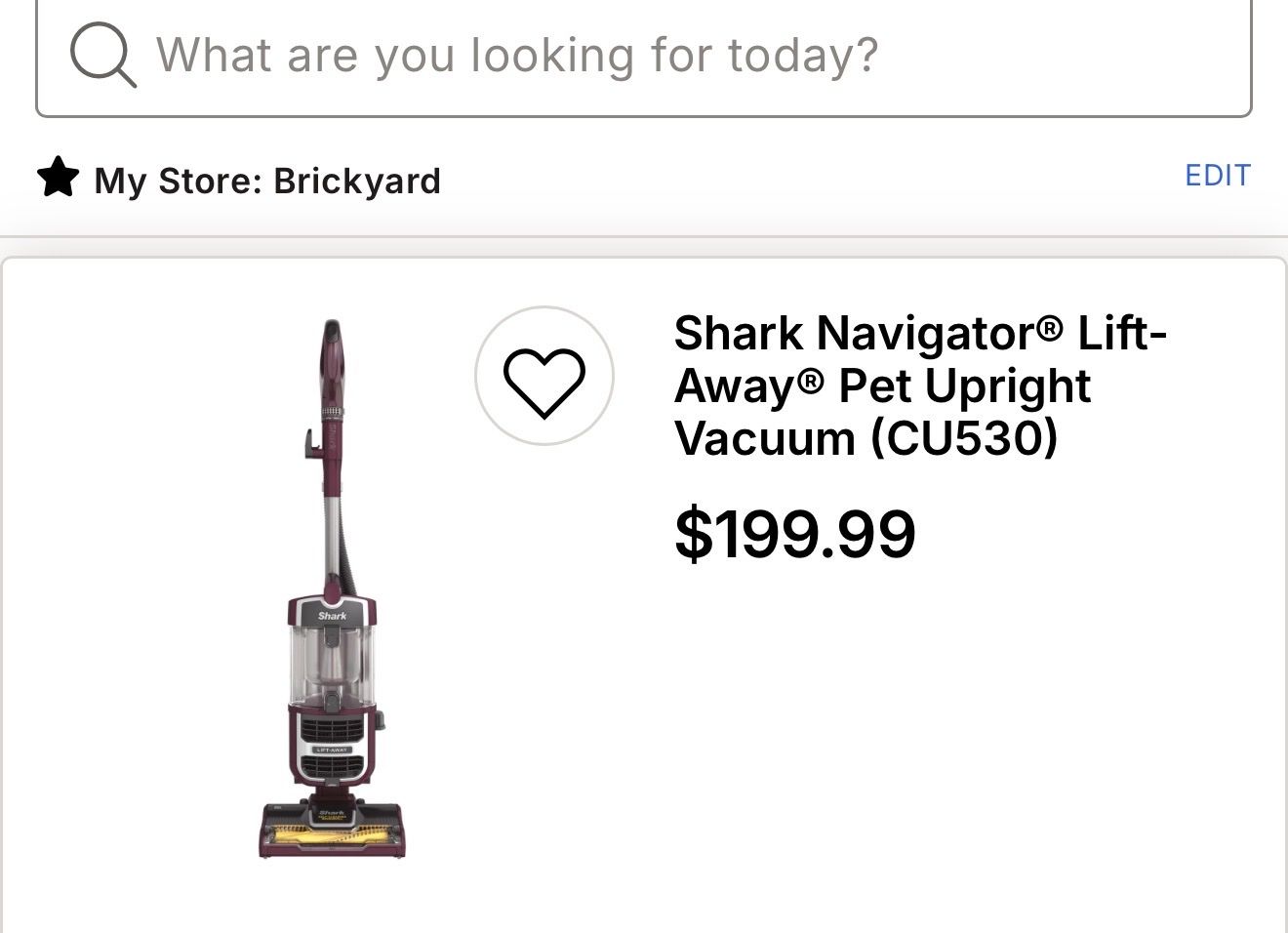Click the magnifying glass search icon
Viewport: 1288px width, 933px height.
click(x=102, y=56)
